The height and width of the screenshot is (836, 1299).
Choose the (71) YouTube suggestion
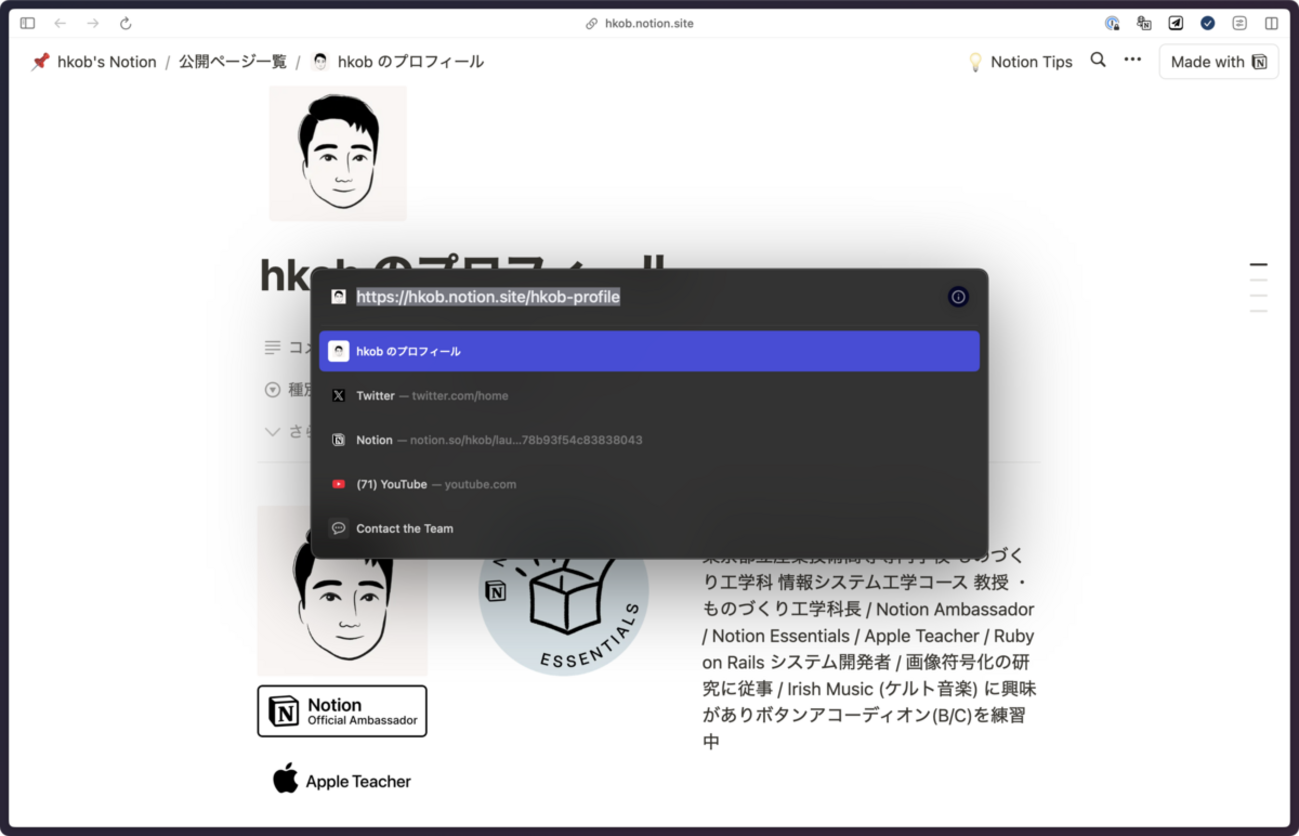(x=649, y=484)
